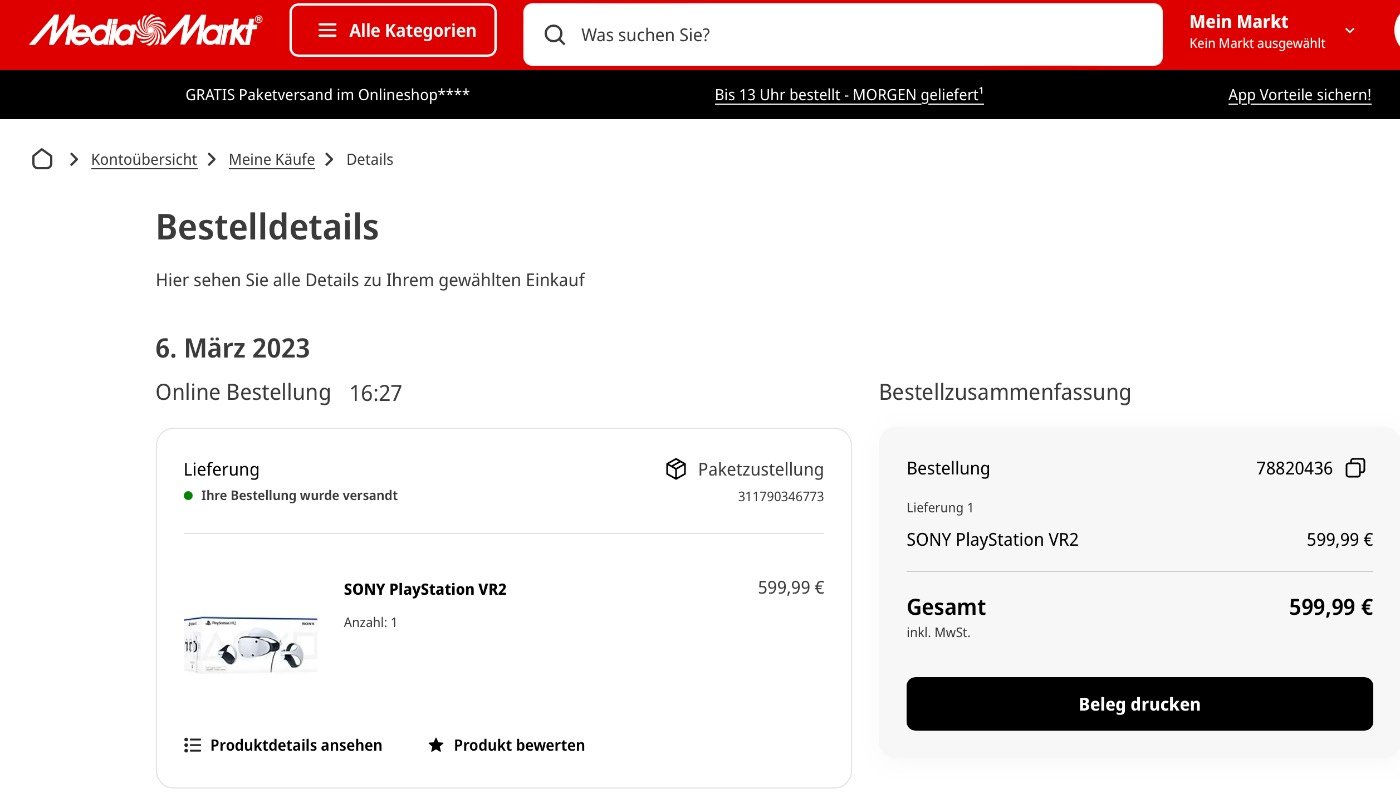Viewport: 1400px width, 801px height.
Task: Click the SONY PlayStation VR2 product title
Action: [425, 590]
